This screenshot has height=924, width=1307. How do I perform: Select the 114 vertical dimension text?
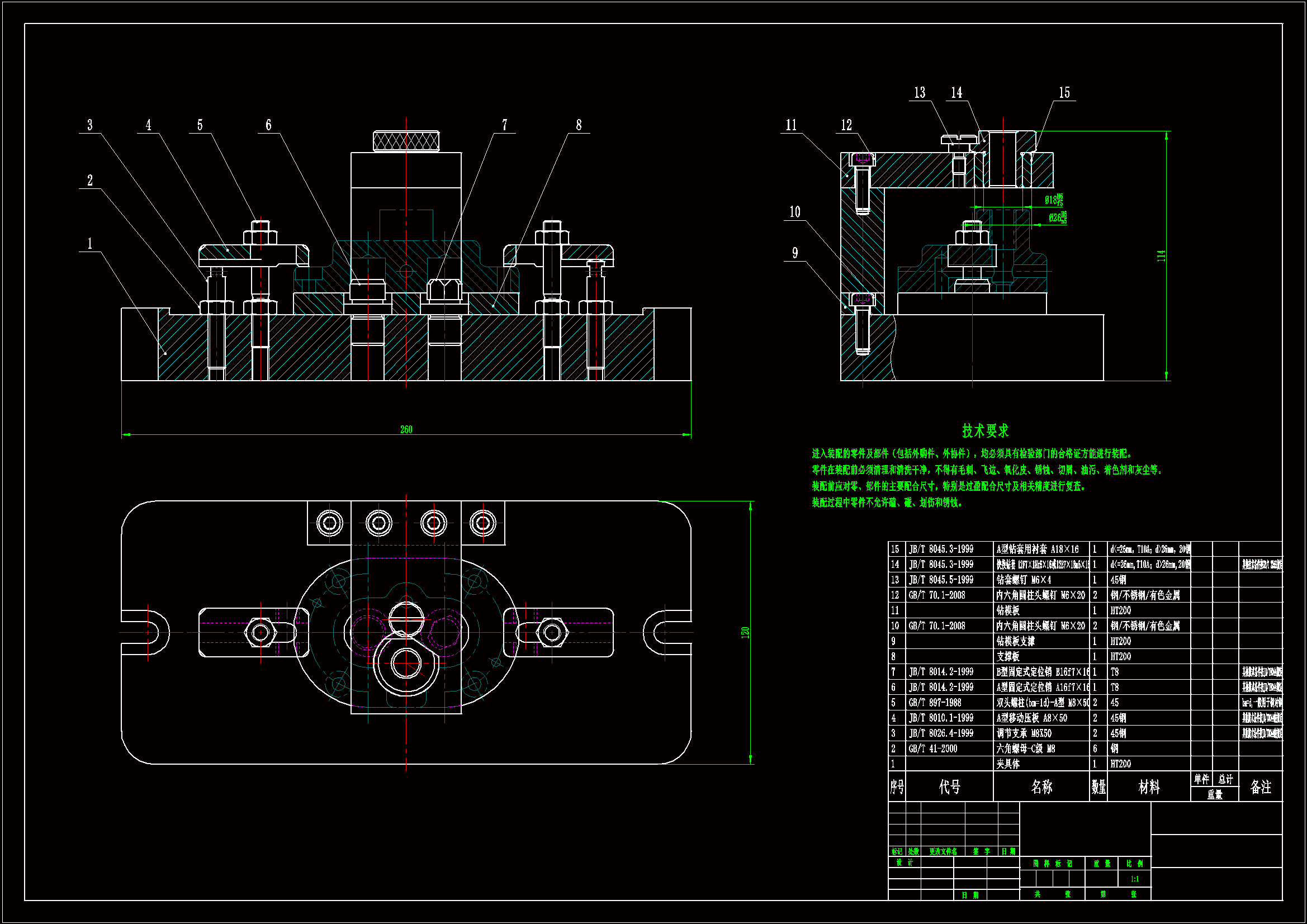1161,255
